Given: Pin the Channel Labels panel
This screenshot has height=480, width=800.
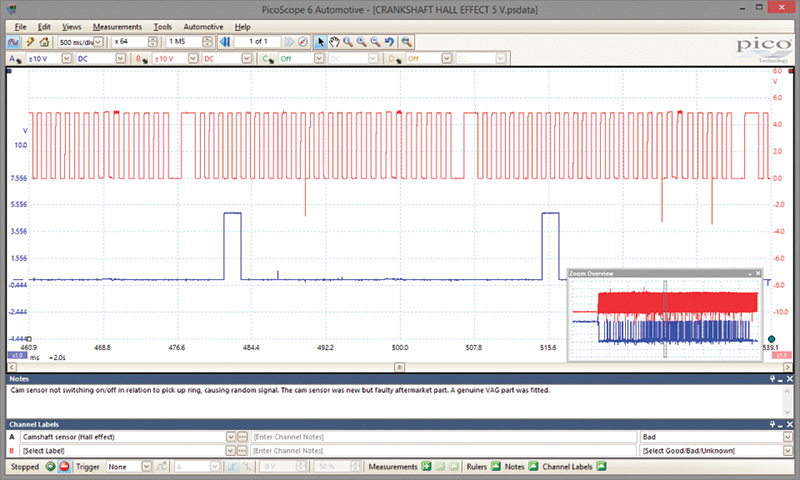Looking at the screenshot, I should [x=772, y=424].
